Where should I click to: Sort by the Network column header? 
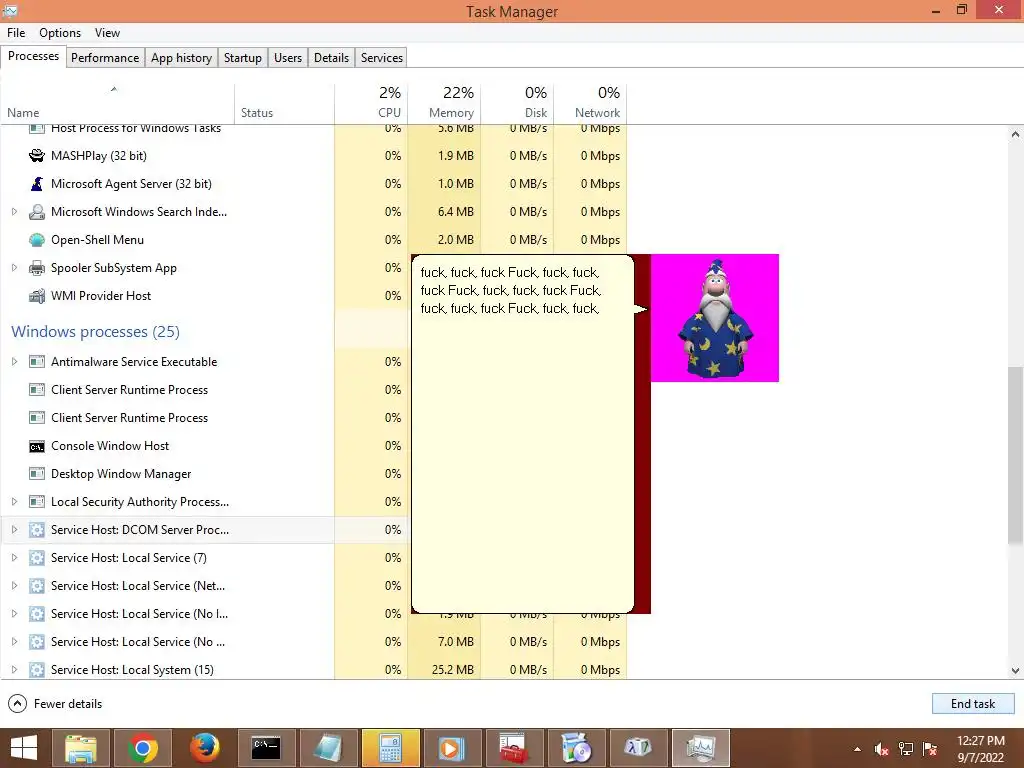(x=590, y=104)
